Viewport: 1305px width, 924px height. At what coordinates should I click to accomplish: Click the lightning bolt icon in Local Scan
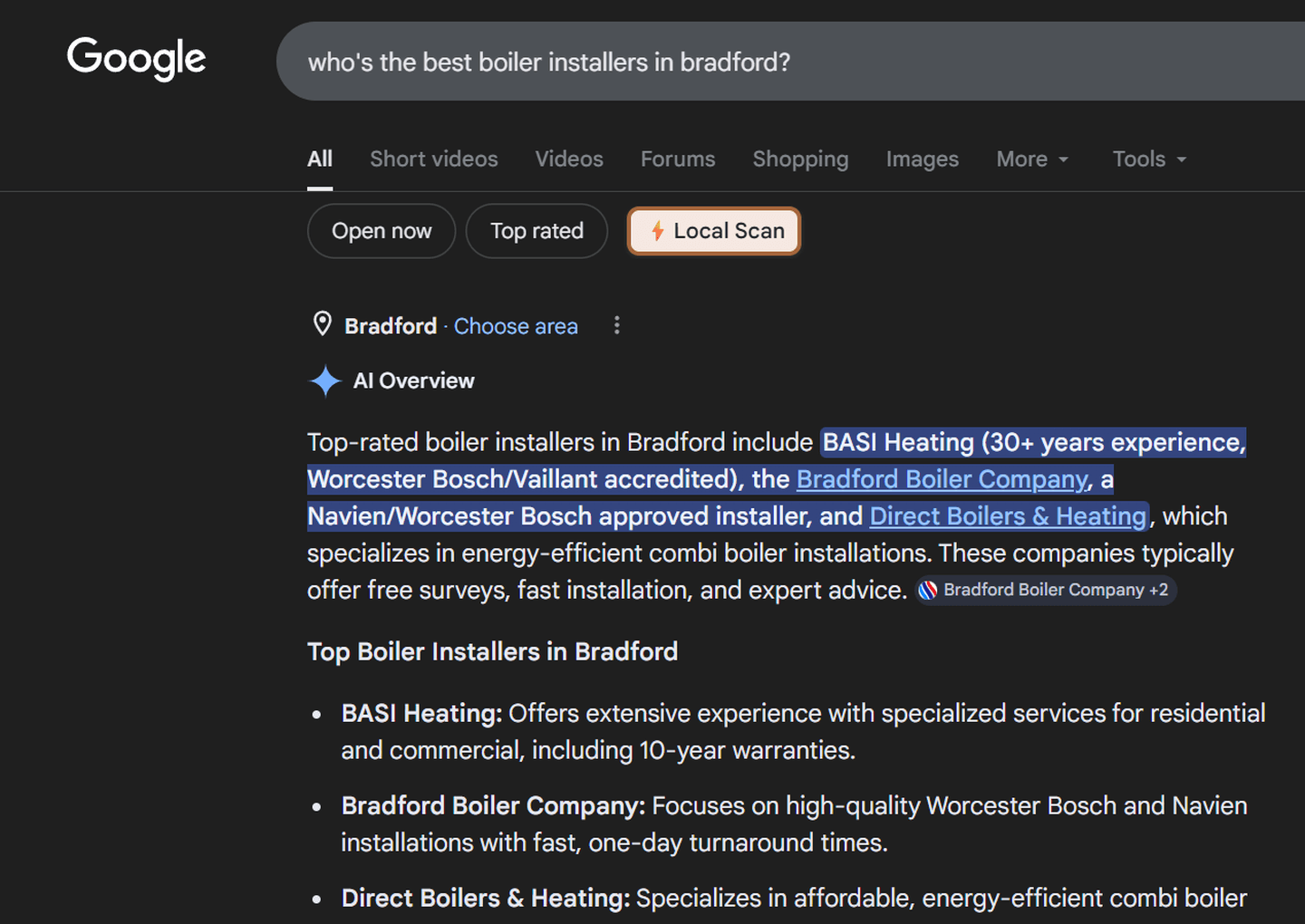[658, 231]
